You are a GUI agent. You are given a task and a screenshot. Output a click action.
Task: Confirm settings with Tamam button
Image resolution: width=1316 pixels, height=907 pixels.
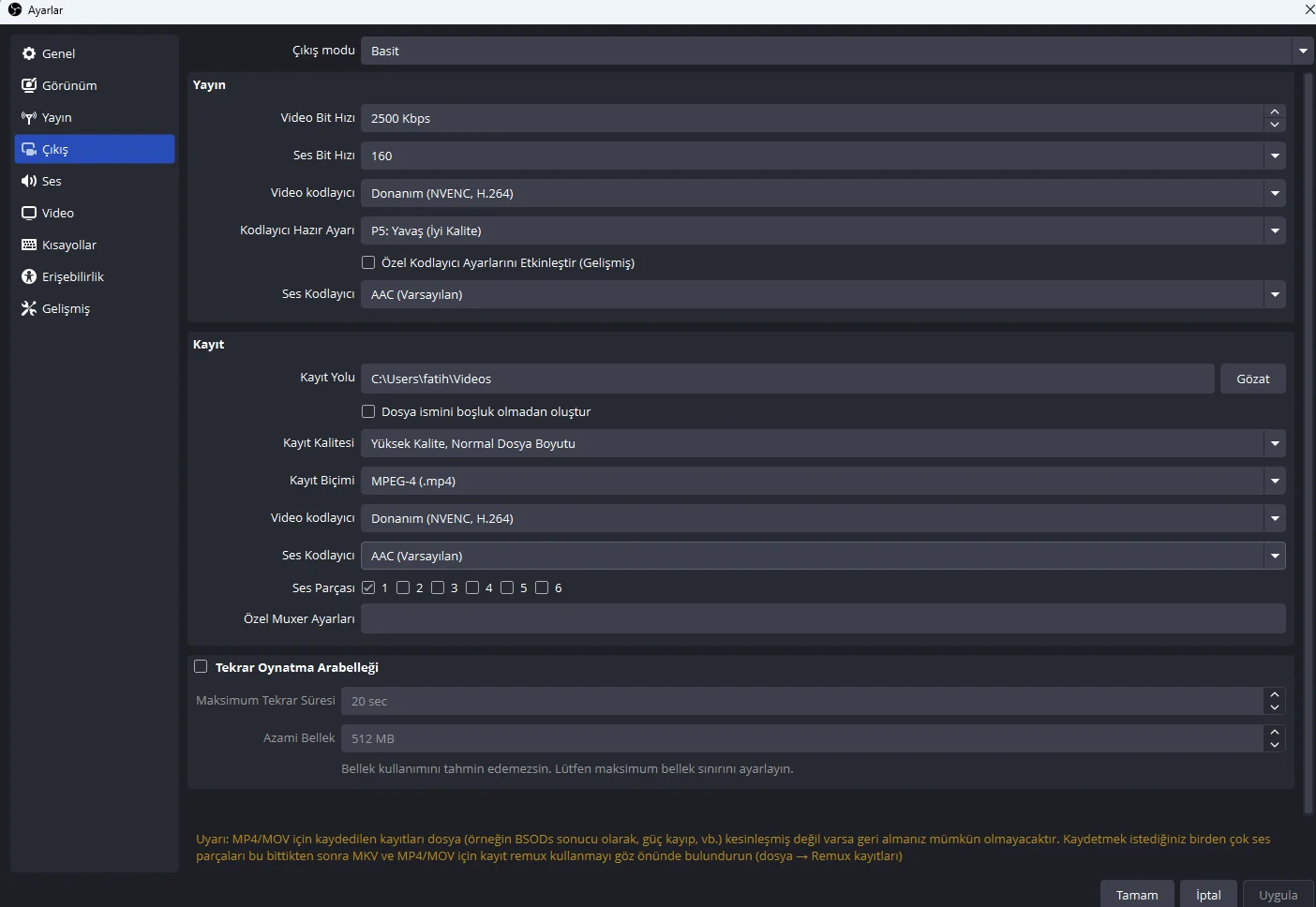1137,895
